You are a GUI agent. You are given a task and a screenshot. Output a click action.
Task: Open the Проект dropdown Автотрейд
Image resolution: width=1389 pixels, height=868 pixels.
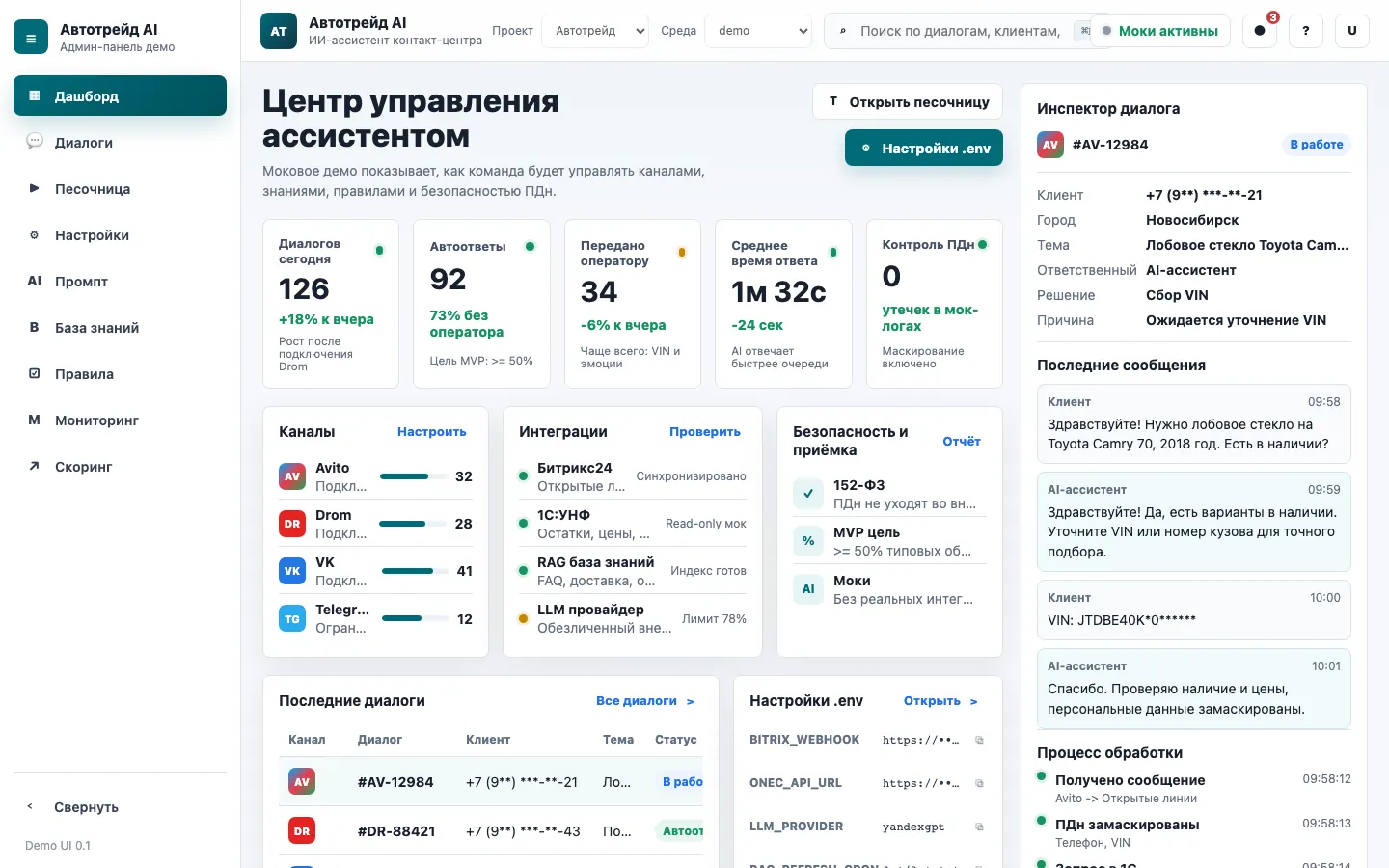[595, 31]
